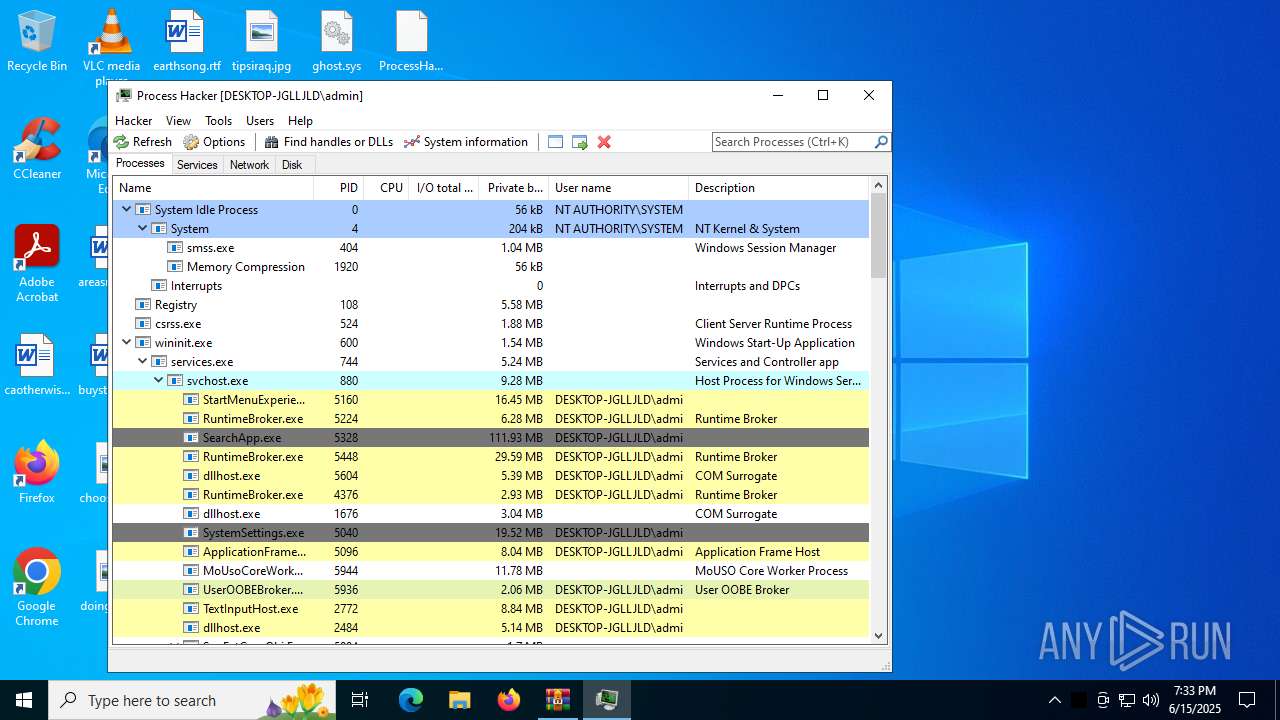This screenshot has width=1280, height=720.
Task: Sort by the Private bytes column header
Action: tap(513, 188)
